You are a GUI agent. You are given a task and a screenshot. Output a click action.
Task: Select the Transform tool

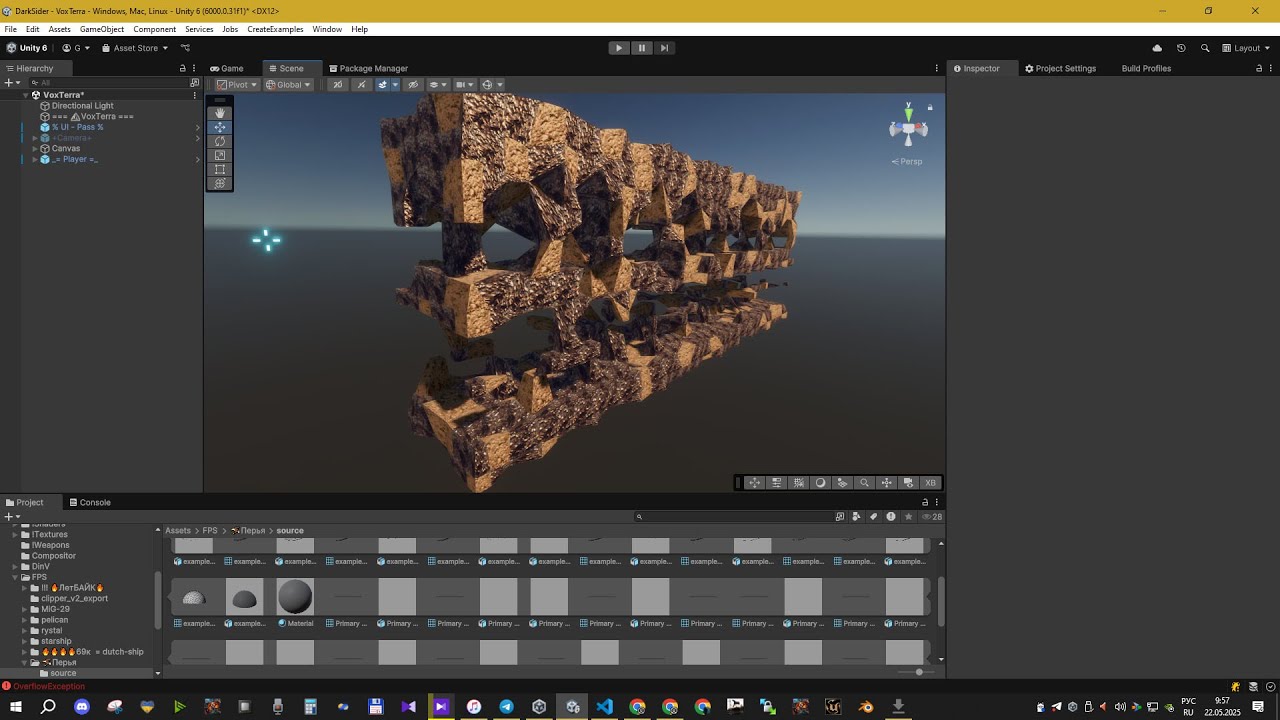[220, 183]
